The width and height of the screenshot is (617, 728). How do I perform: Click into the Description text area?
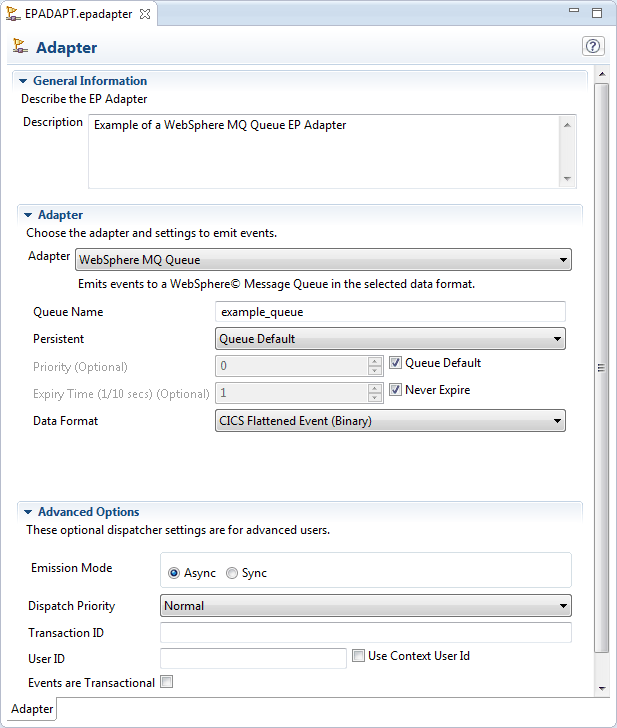click(324, 151)
